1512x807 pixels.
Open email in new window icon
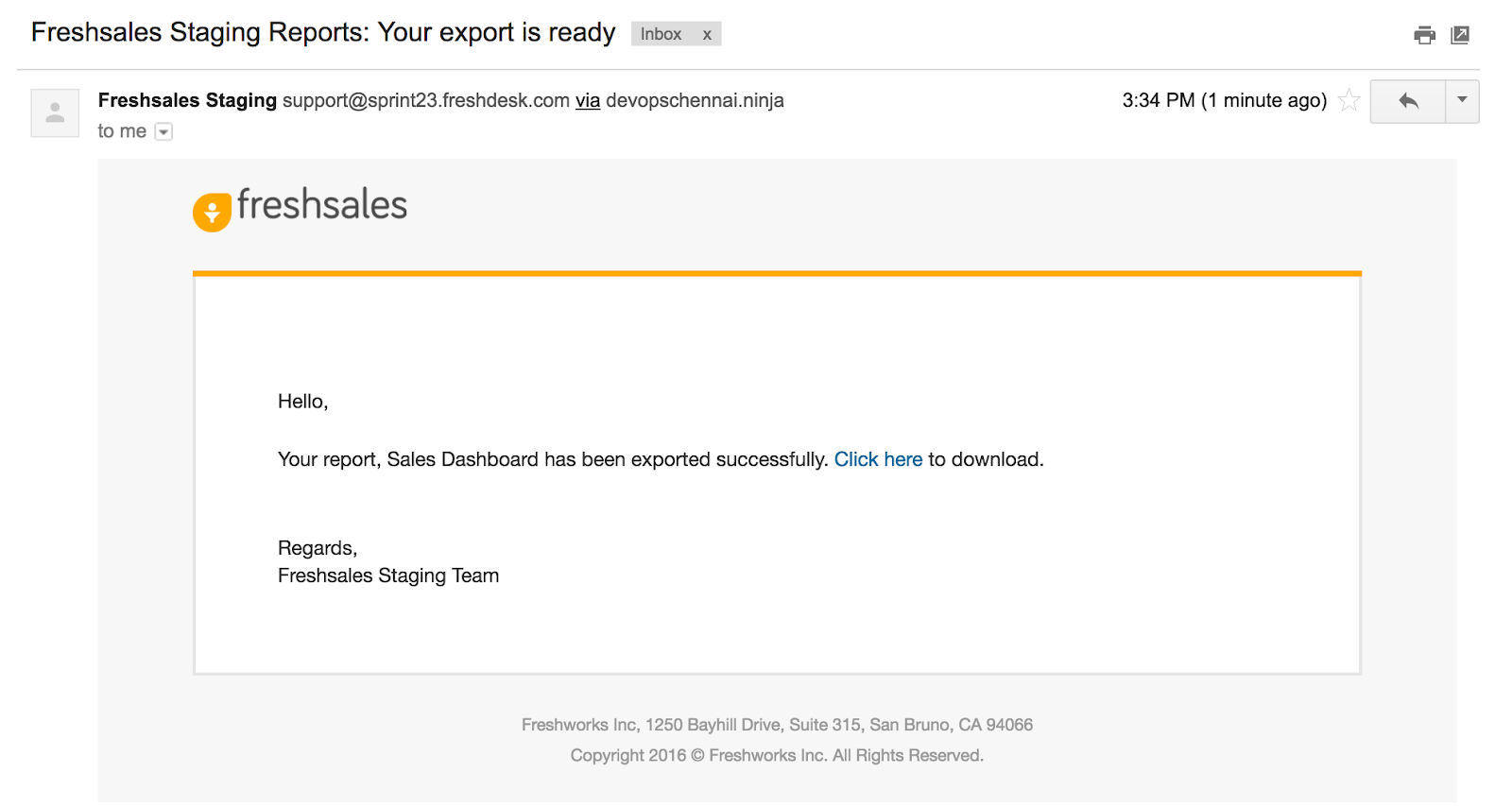(1460, 35)
